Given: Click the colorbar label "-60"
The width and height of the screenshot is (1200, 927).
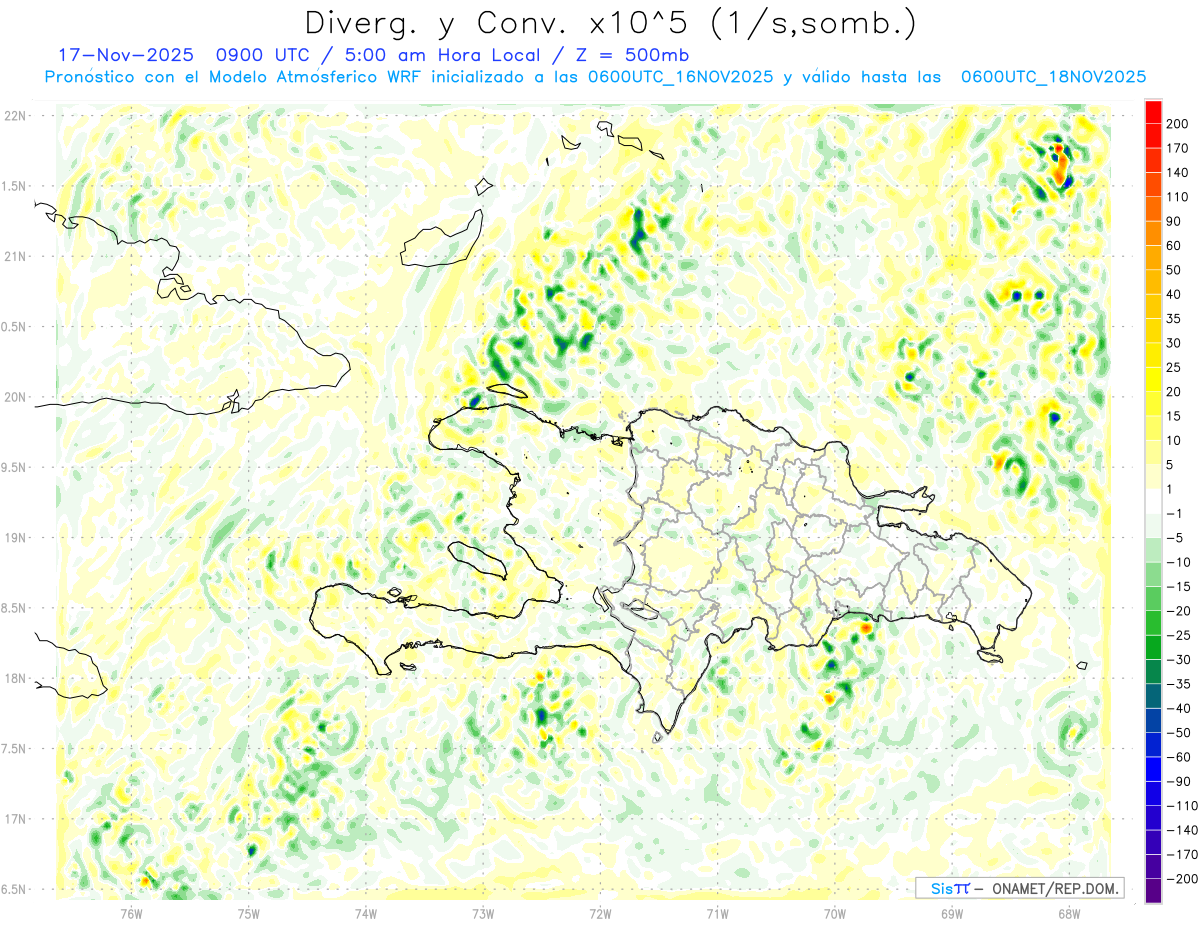Looking at the screenshot, I should (1181, 757).
